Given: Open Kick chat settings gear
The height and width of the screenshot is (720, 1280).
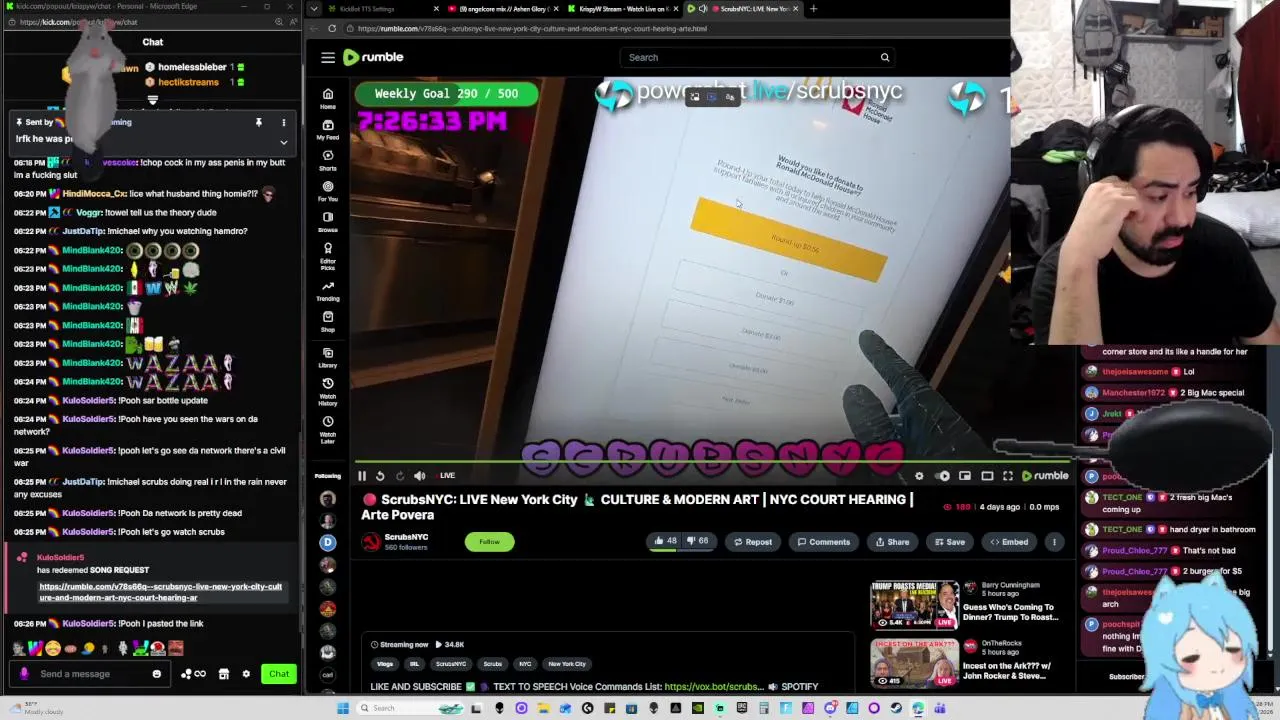Looking at the screenshot, I should pos(246,674).
